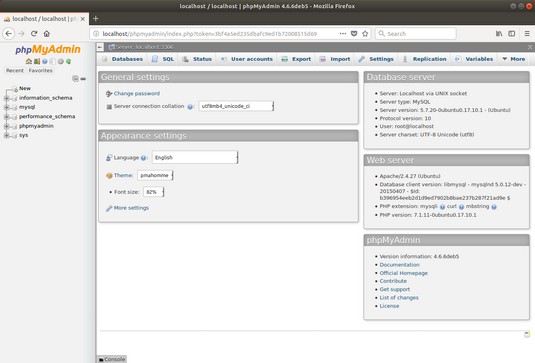Open Server connection collation dropdown
The width and height of the screenshot is (535, 363).
coord(236,106)
